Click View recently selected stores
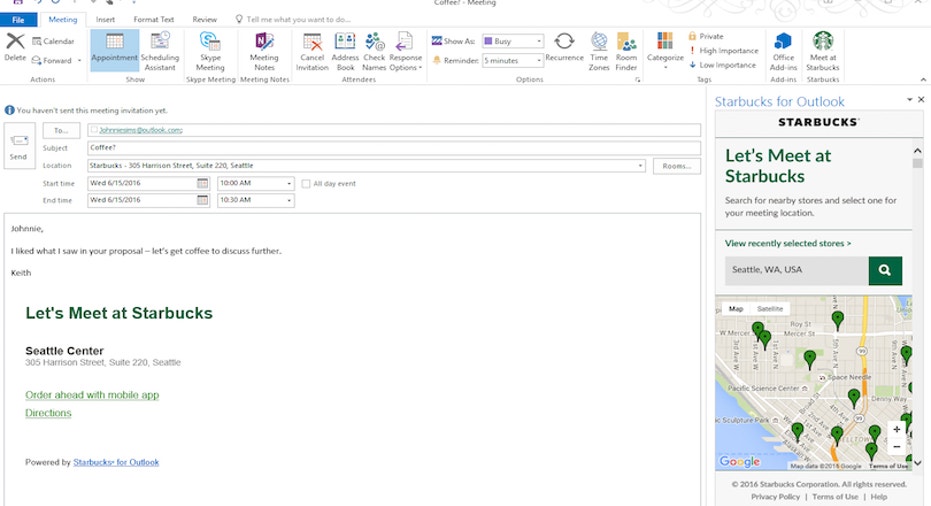 (787, 243)
